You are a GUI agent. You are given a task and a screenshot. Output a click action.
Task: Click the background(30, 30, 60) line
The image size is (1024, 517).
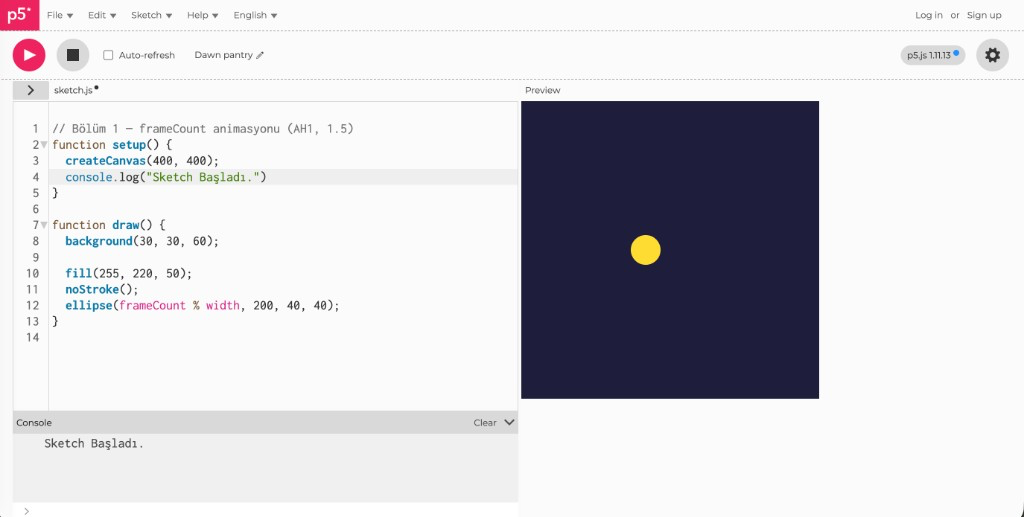tap(142, 241)
